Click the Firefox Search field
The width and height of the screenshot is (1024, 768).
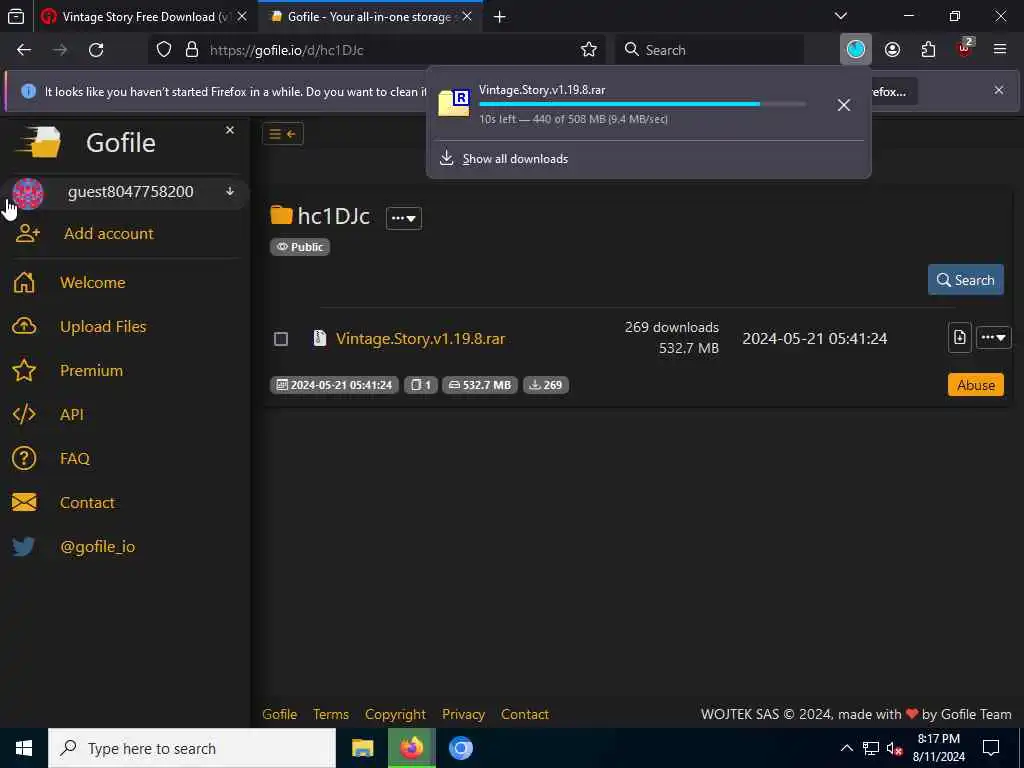pyautogui.click(x=709, y=50)
